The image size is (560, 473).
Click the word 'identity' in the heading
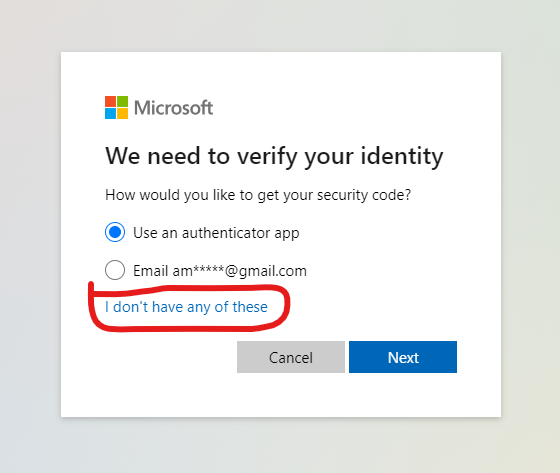click(x=402, y=156)
